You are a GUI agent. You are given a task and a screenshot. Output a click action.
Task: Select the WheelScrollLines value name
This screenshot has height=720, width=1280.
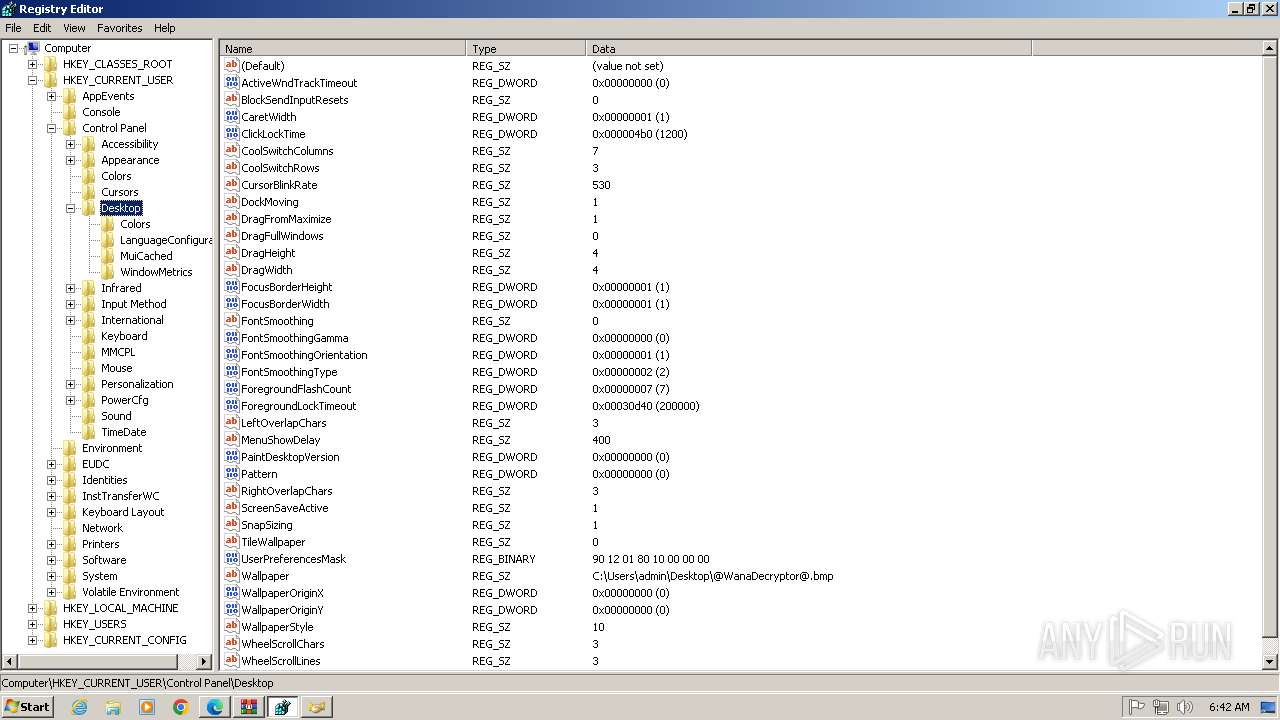point(280,661)
